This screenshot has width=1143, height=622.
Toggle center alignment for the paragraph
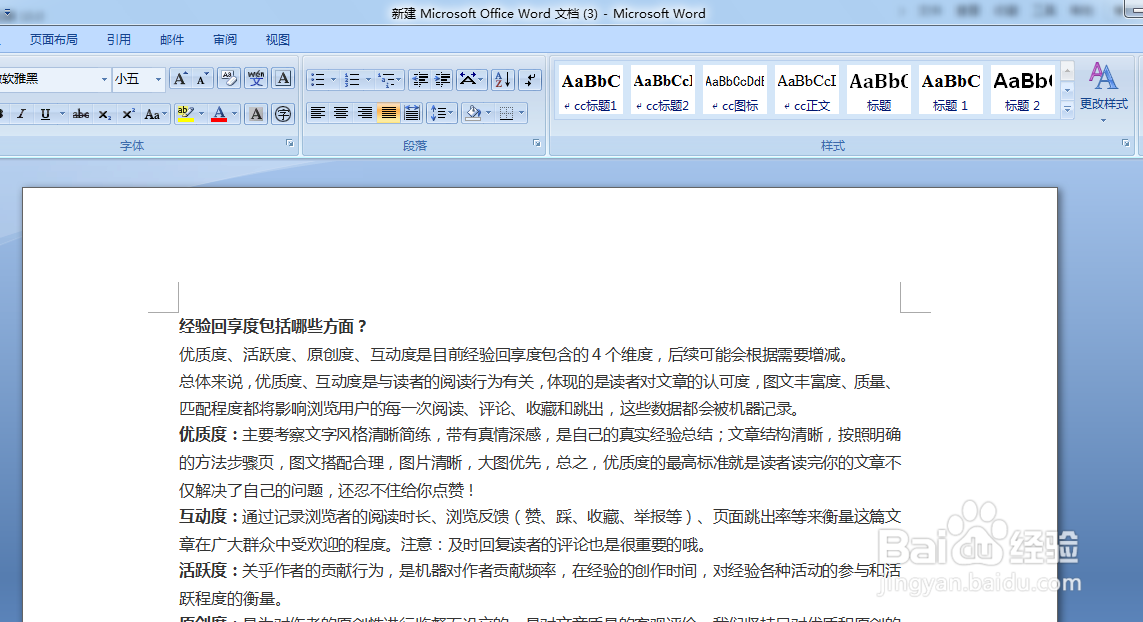(341, 111)
